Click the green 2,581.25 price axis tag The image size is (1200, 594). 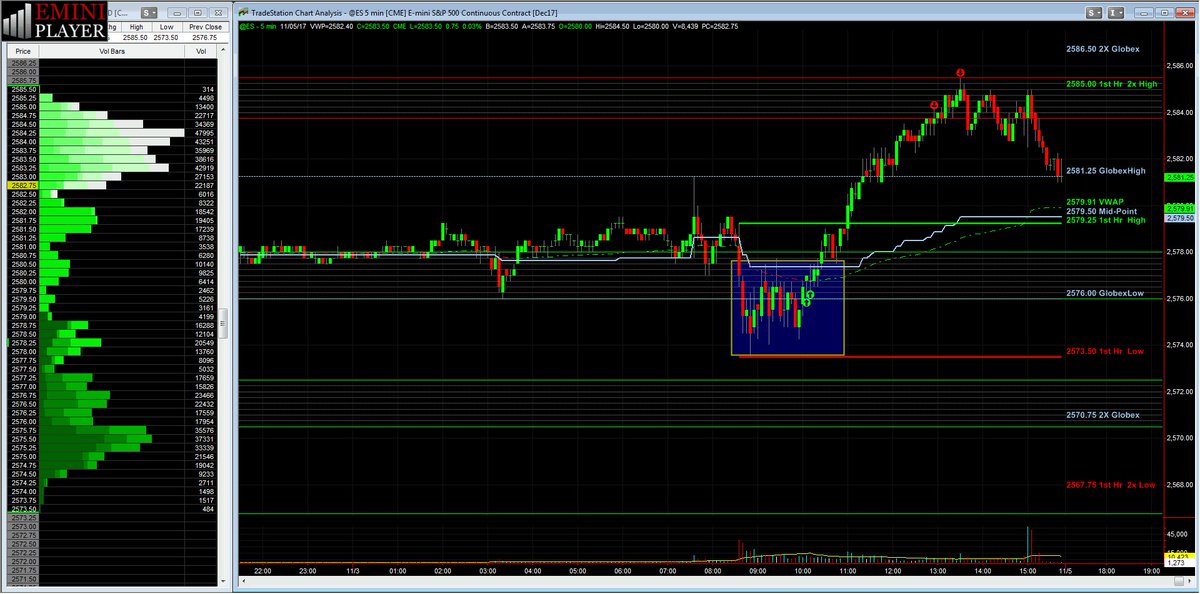tap(1181, 177)
